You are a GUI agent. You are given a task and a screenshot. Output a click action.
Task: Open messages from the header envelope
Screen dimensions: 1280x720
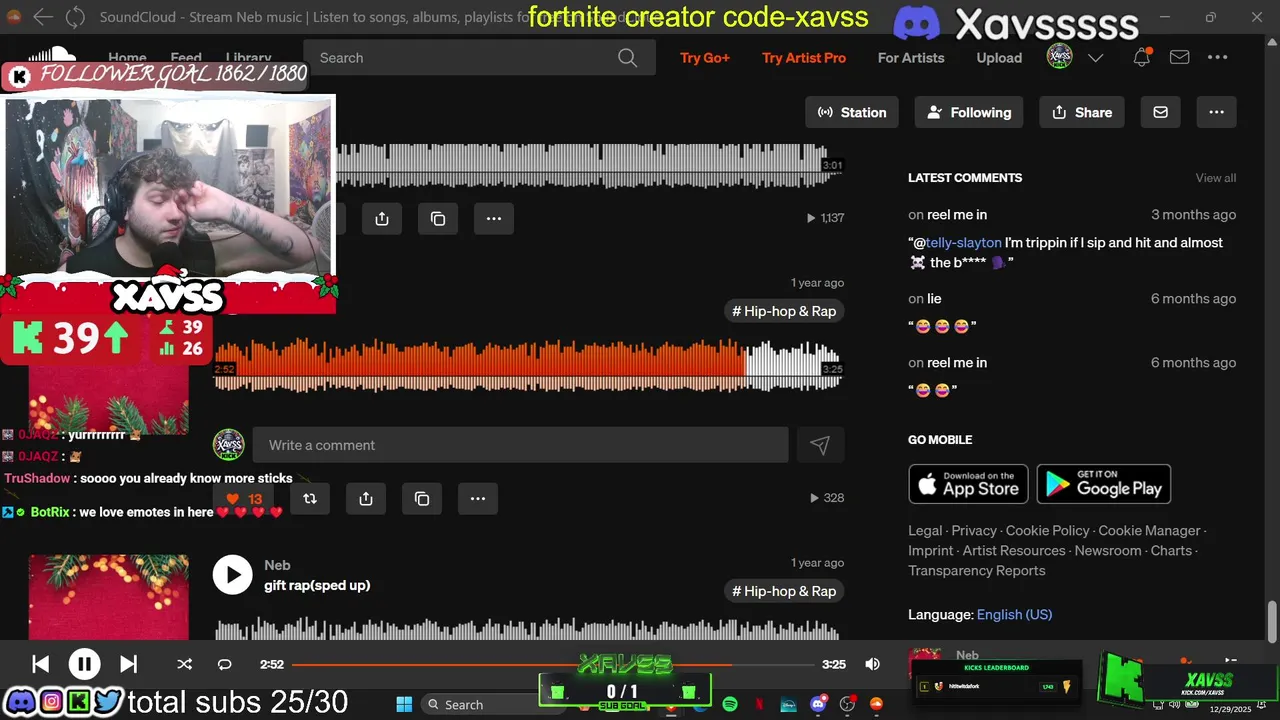tap(1179, 58)
